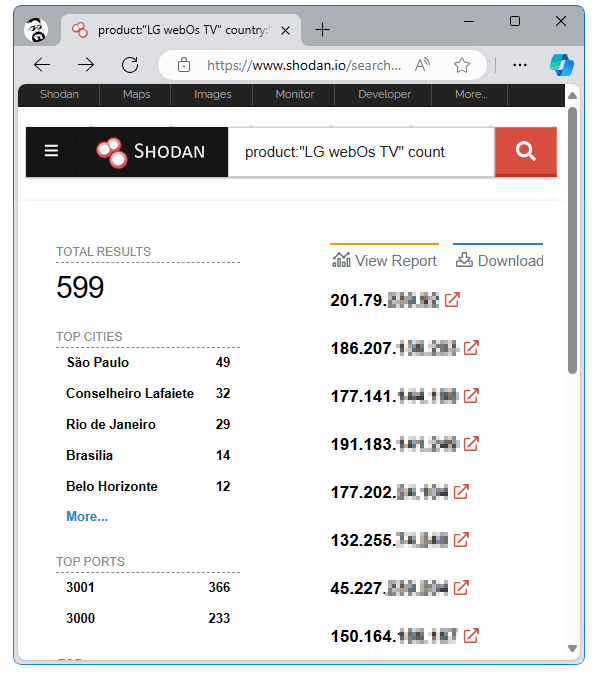Minimize the browser window
This screenshot has height=675, width=597.
[x=469, y=21]
